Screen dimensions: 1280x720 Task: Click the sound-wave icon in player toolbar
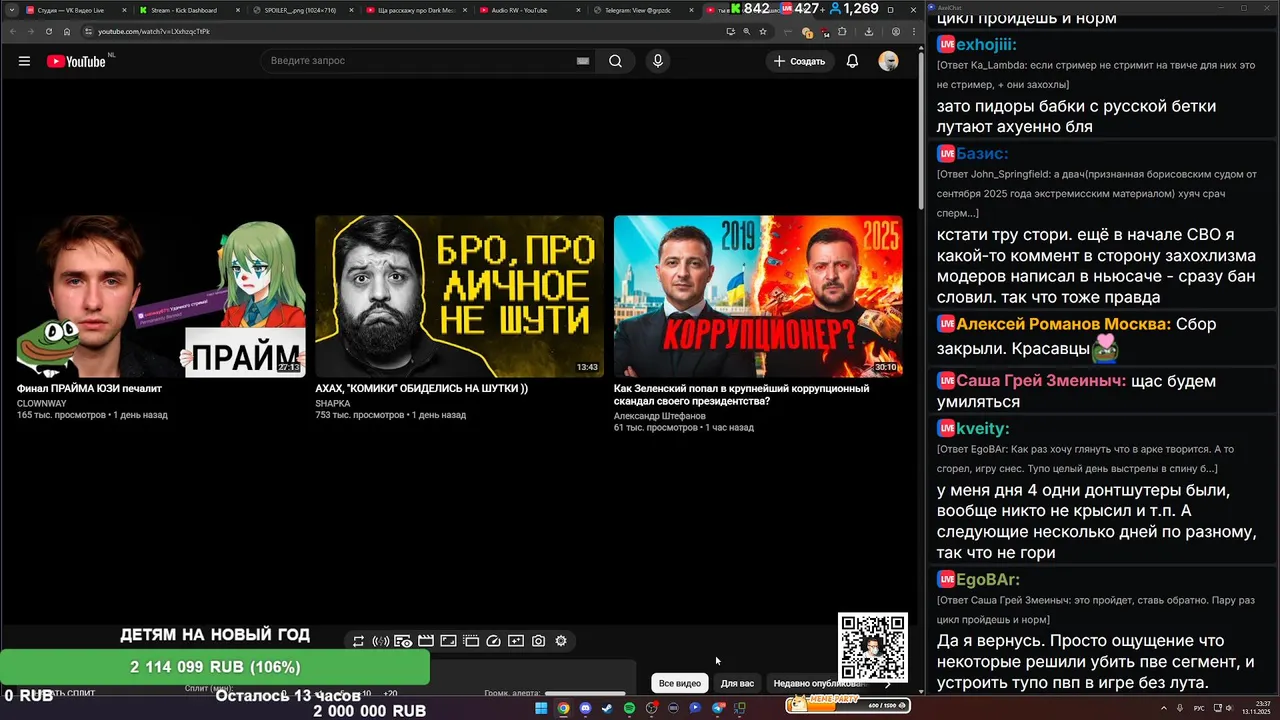point(380,641)
